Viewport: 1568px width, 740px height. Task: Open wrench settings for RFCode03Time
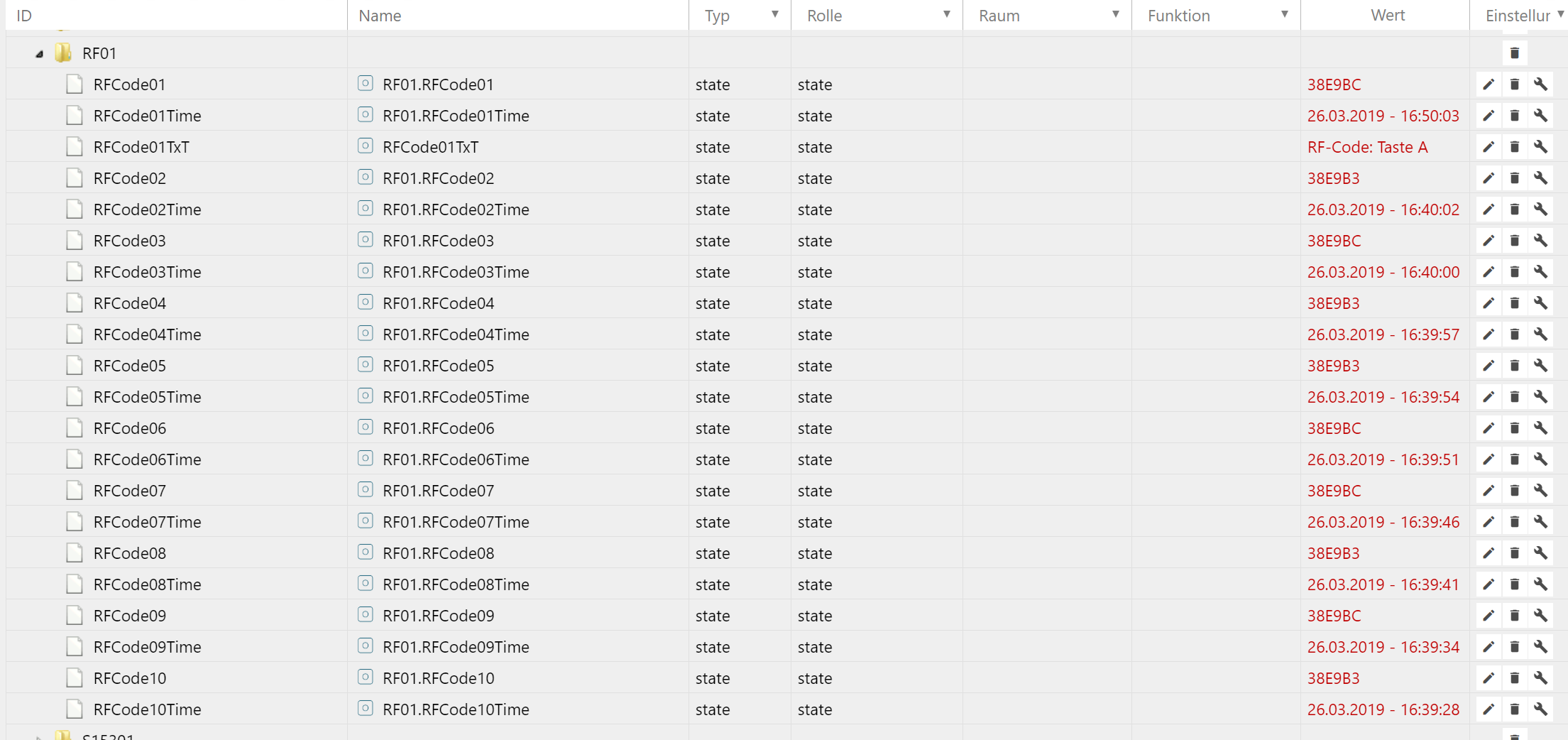(1540, 272)
